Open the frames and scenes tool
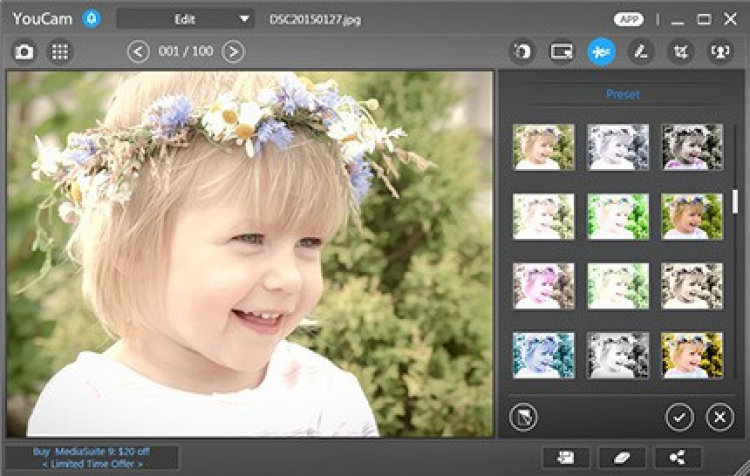 click(562, 51)
